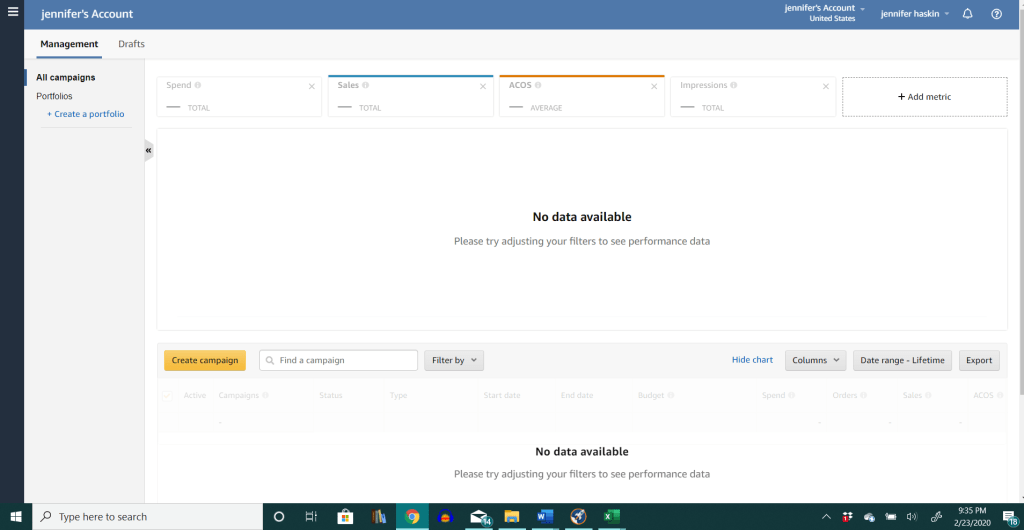
Task: Open Excel from the taskbar
Action: (x=610, y=517)
